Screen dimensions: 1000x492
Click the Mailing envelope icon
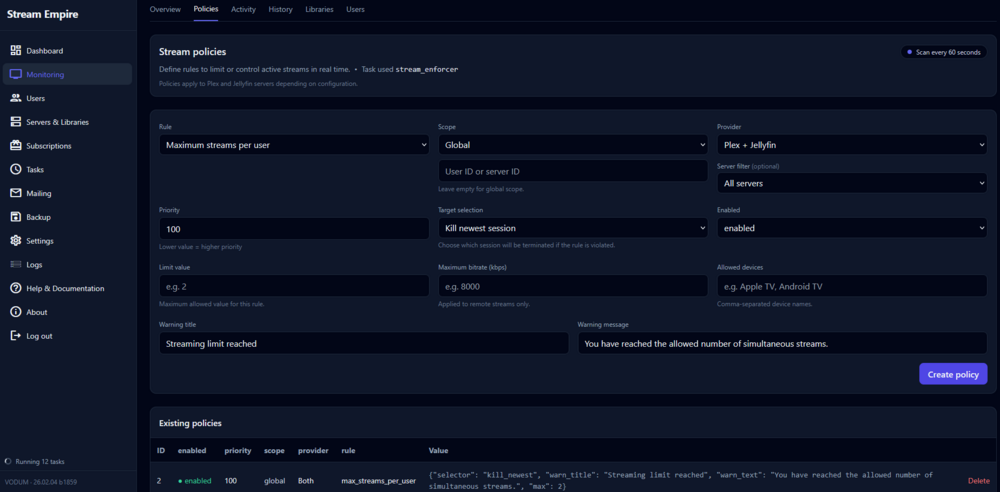click(x=16, y=193)
